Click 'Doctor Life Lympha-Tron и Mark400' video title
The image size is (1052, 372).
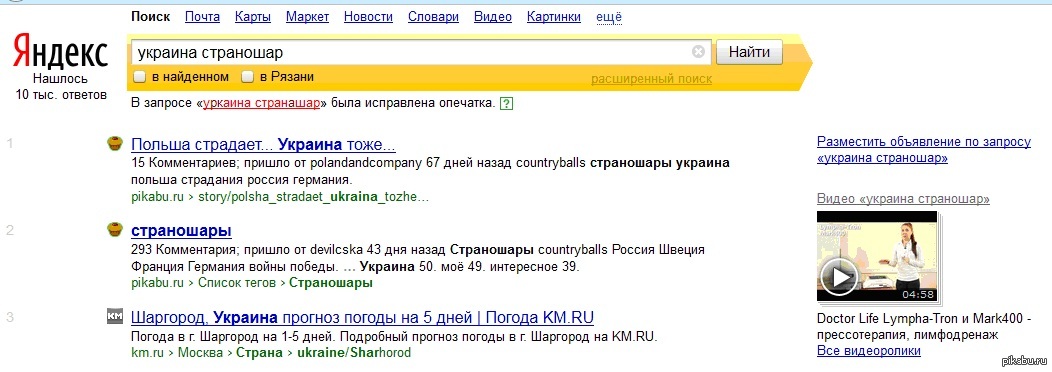coord(923,326)
